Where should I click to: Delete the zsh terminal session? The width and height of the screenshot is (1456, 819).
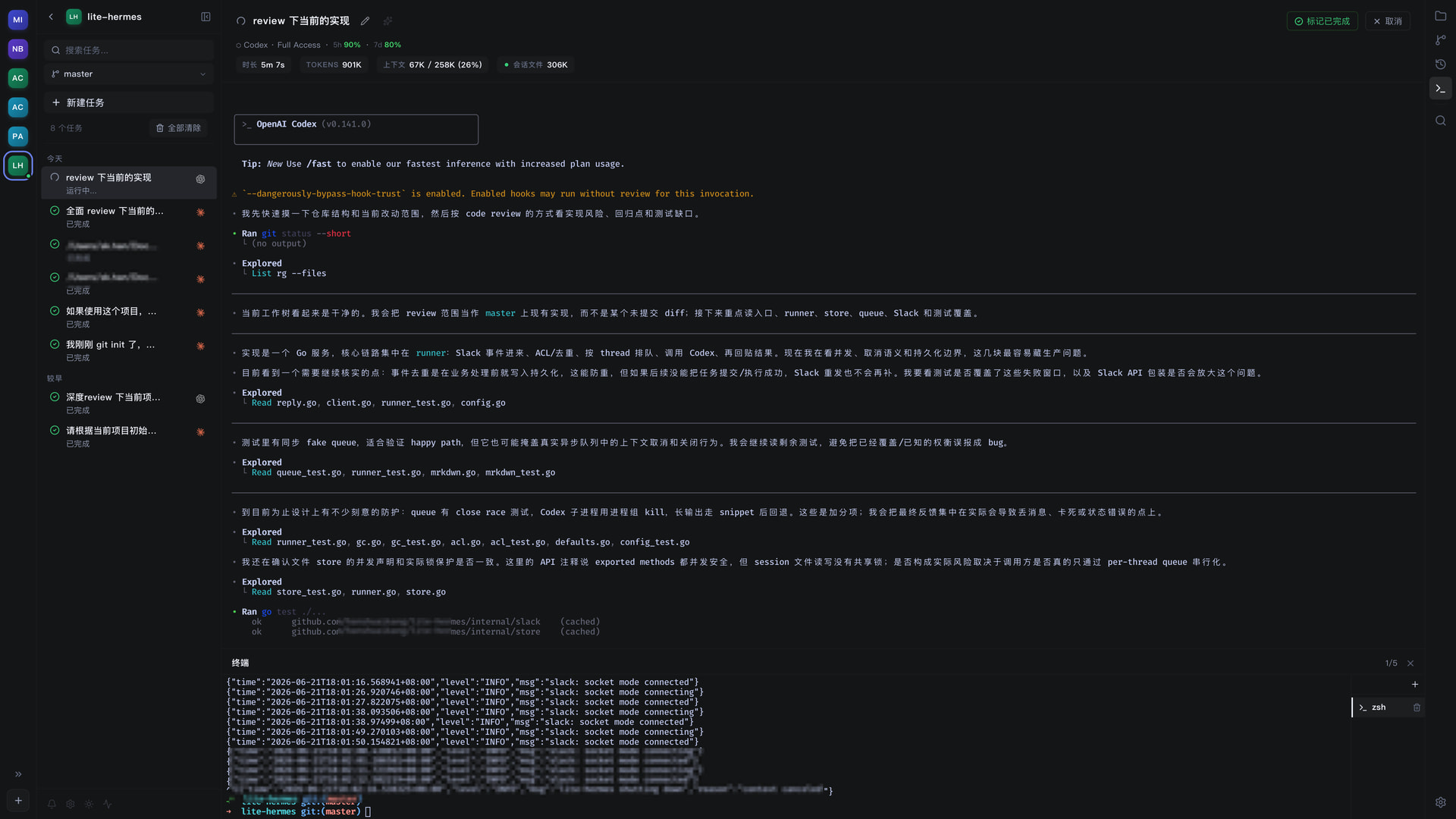click(x=1417, y=708)
